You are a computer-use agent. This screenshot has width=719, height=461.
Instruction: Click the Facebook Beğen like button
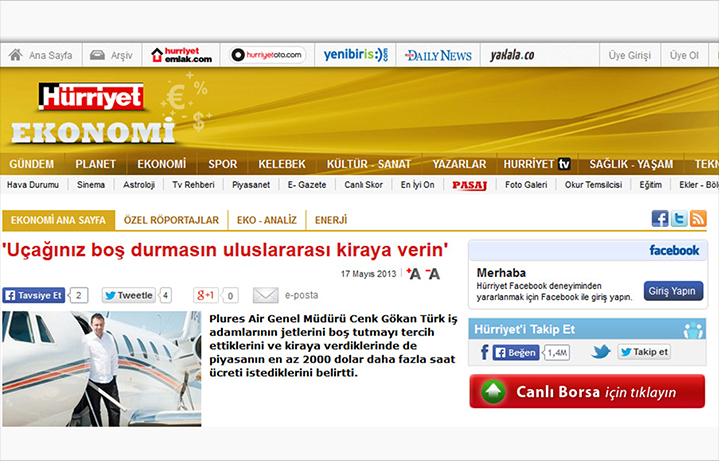[516, 352]
